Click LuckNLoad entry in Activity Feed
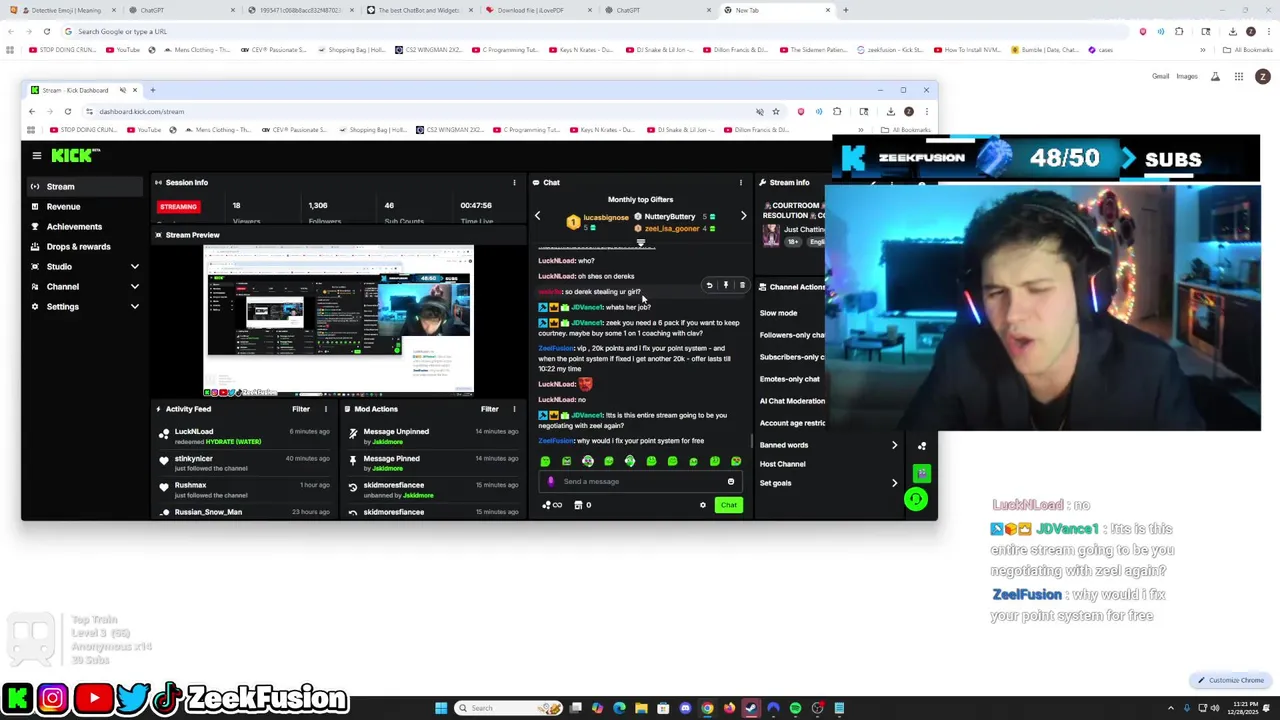The image size is (1280, 720). pos(246,436)
